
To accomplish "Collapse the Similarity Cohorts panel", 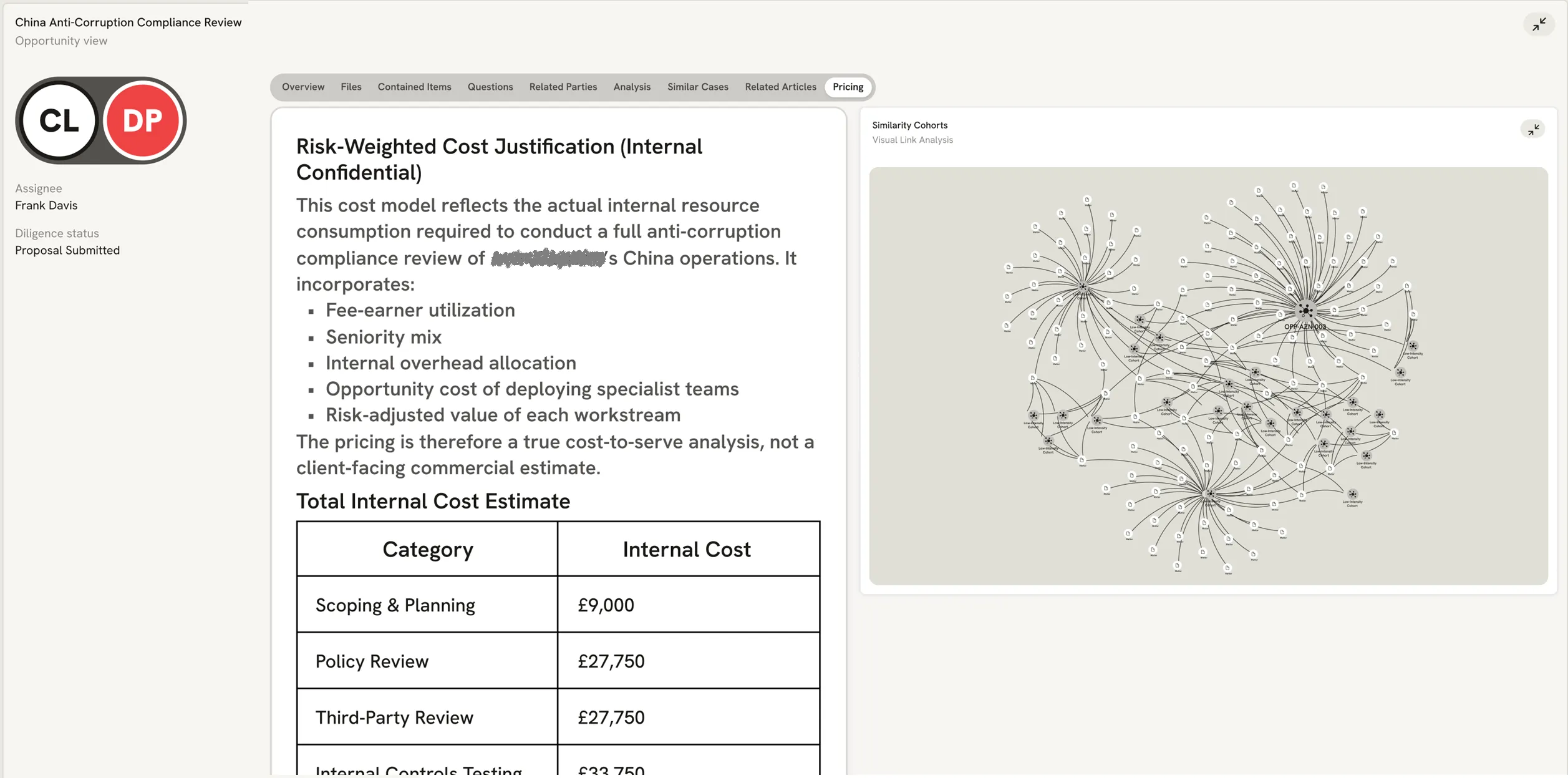I will (x=1532, y=129).
